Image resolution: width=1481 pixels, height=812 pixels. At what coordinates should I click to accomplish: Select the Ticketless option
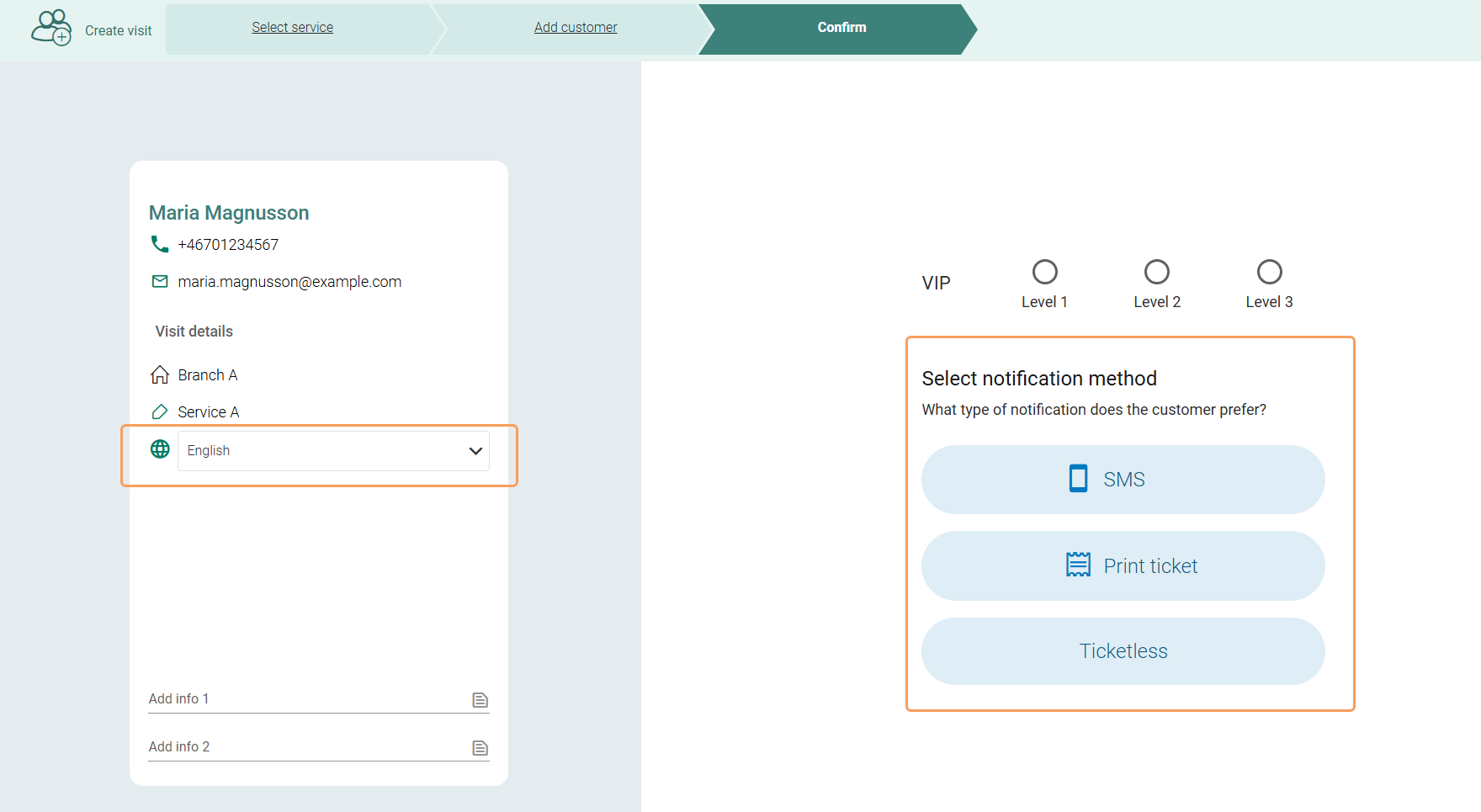[1123, 651]
